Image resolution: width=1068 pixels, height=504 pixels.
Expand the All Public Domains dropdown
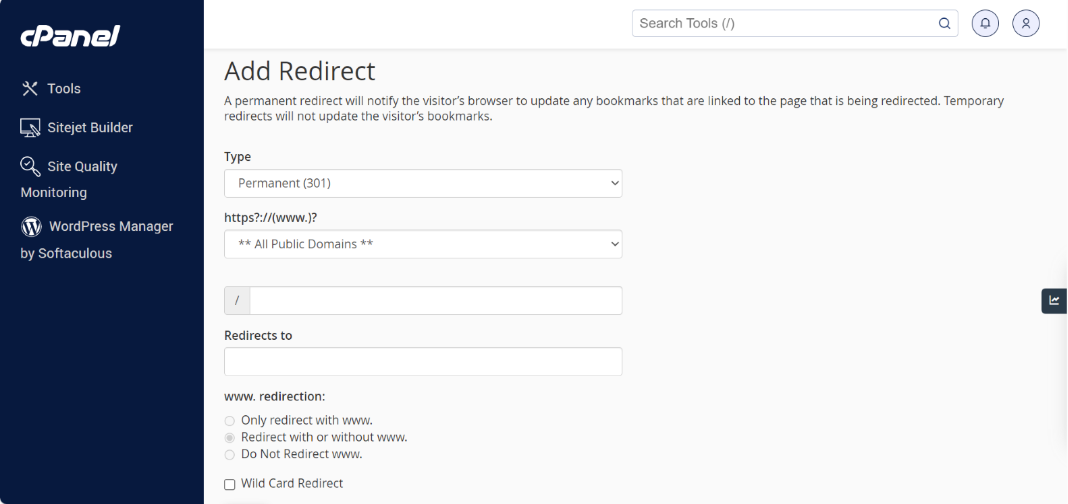pos(423,244)
